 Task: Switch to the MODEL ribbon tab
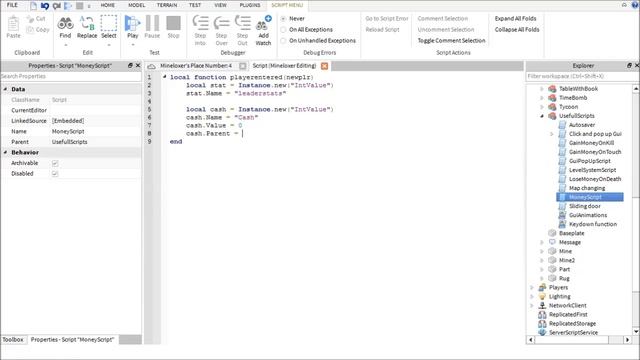[136, 5]
